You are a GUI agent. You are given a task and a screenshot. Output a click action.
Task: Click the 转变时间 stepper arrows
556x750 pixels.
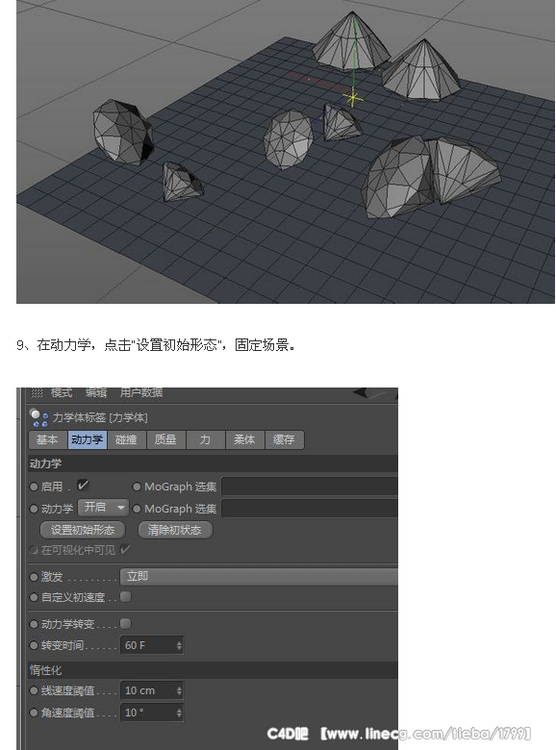[179, 645]
